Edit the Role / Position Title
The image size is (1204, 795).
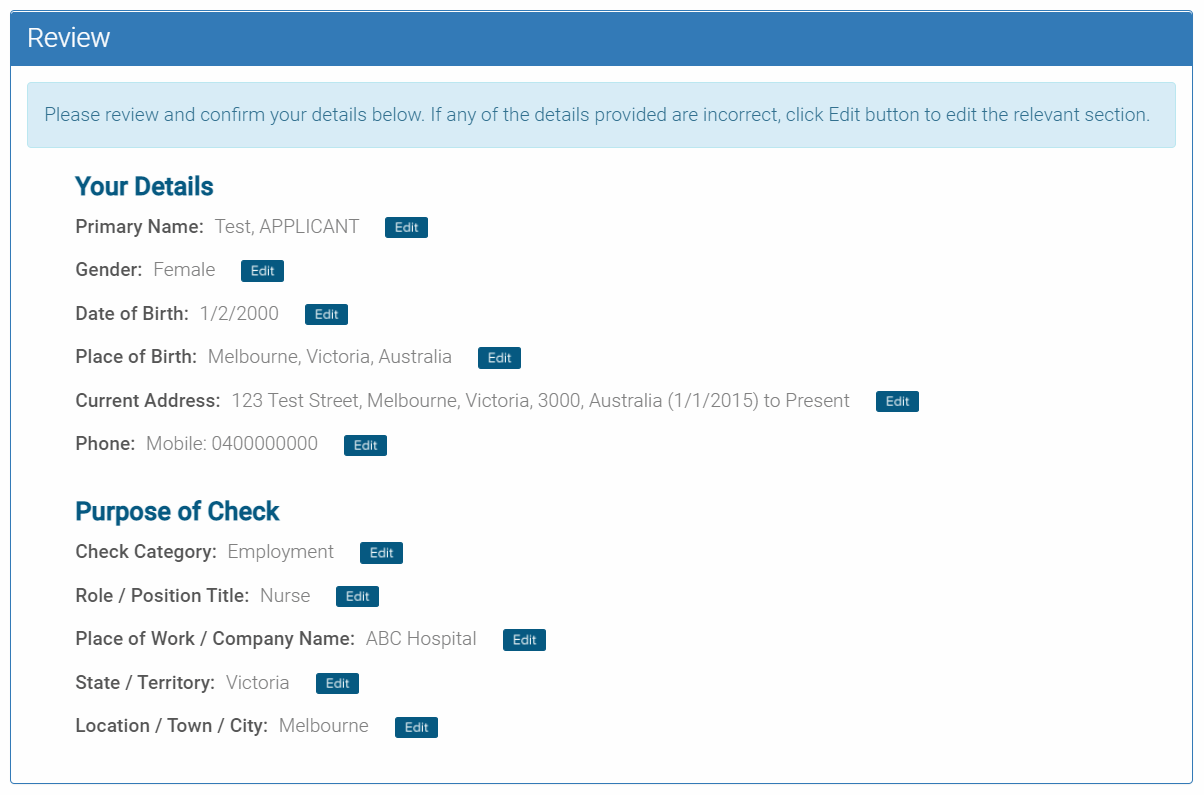[x=357, y=596]
